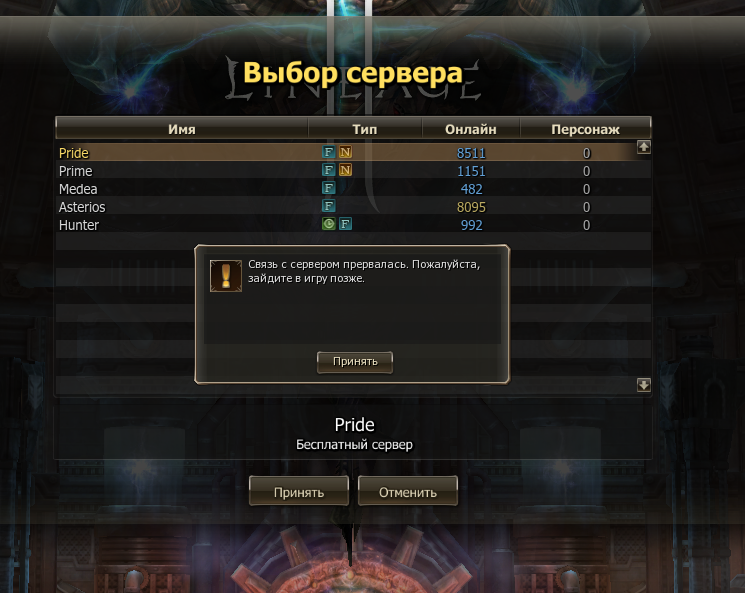Image resolution: width=745 pixels, height=593 pixels.
Task: Sort servers by Онлайн column header
Action: (471, 129)
